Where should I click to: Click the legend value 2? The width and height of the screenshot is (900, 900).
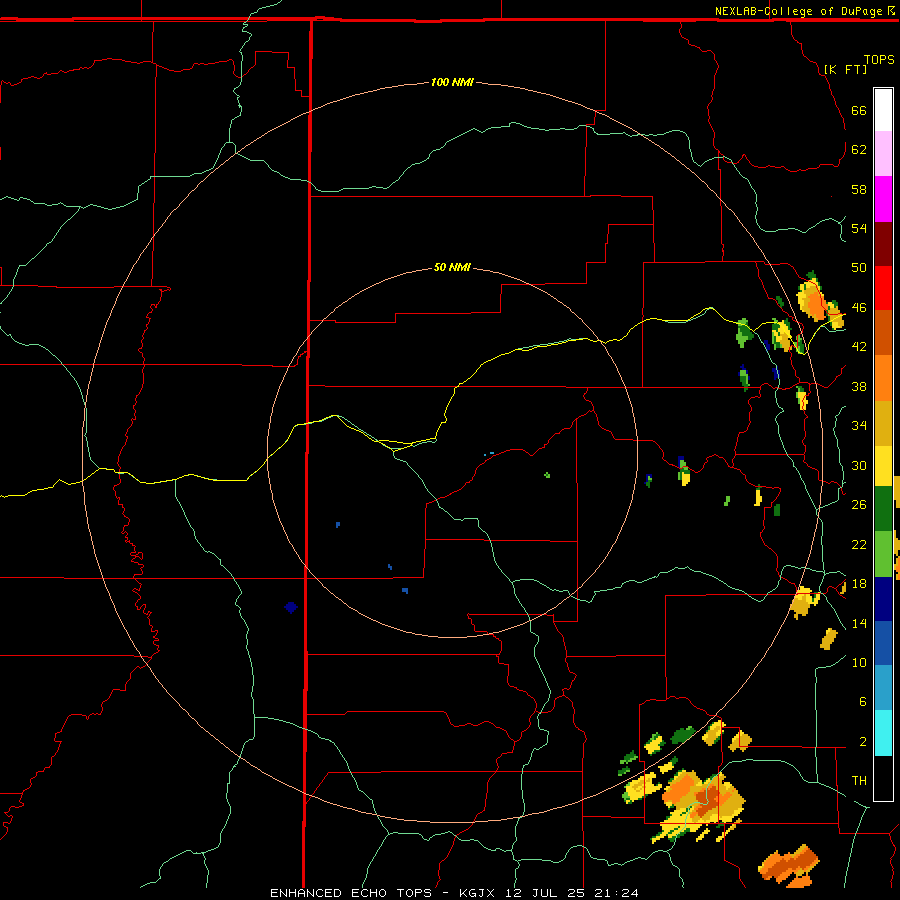[862, 741]
